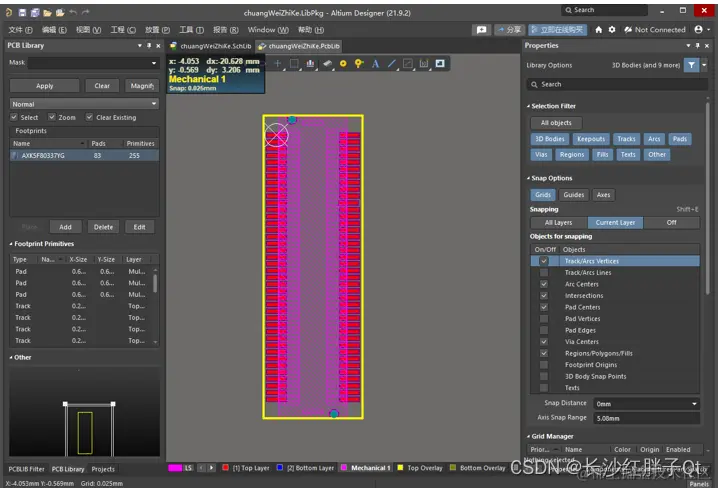Select the AXK5F80337YG footprint row
Image resolution: width=718 pixels, height=488 pixels.
coord(84,156)
